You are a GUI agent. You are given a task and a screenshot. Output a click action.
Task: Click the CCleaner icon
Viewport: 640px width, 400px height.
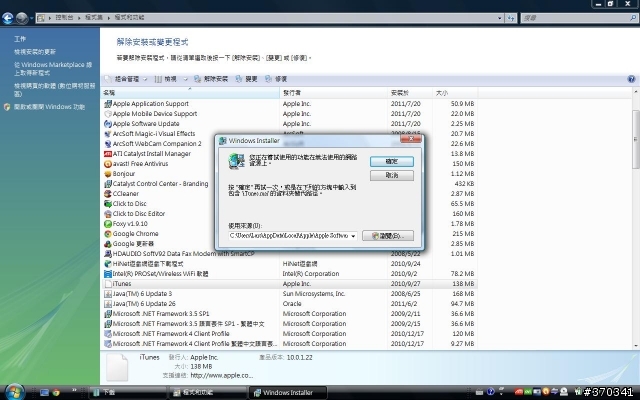click(x=108, y=194)
